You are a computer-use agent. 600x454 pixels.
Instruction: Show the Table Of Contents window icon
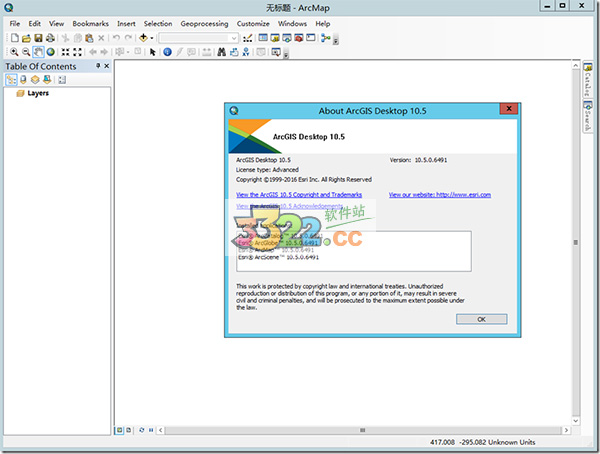(x=263, y=38)
